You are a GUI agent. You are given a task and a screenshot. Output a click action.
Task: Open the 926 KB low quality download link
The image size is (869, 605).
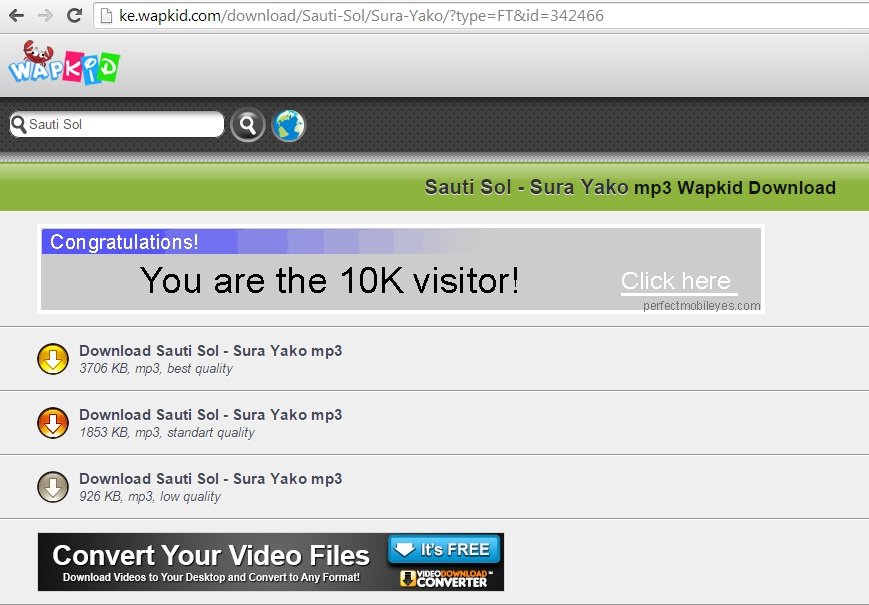(210, 479)
